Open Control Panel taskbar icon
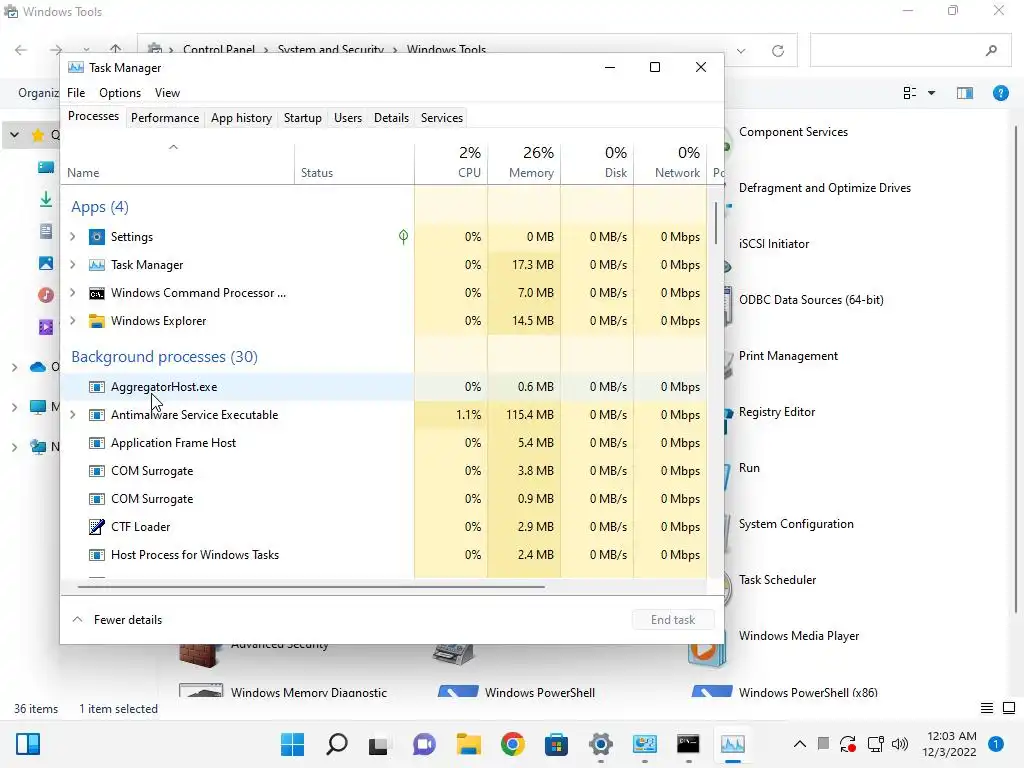 [645, 744]
